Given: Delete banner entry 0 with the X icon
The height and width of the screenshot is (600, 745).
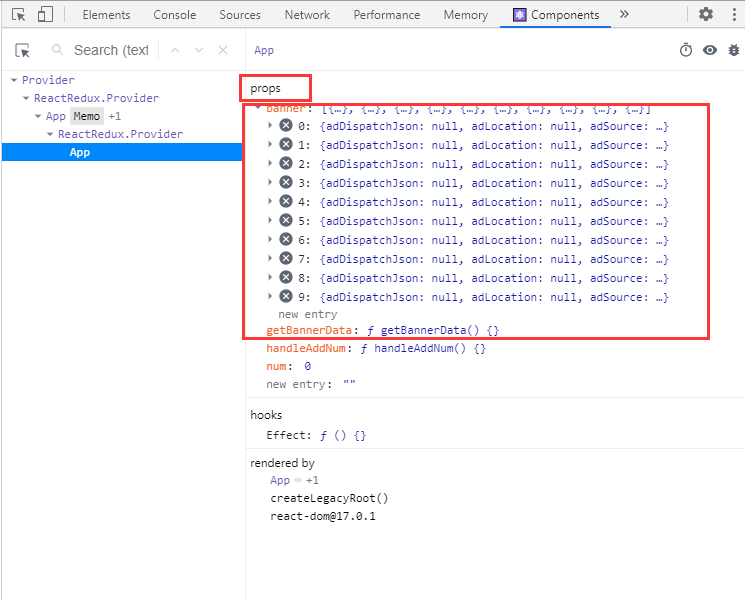Looking at the screenshot, I should (286, 126).
